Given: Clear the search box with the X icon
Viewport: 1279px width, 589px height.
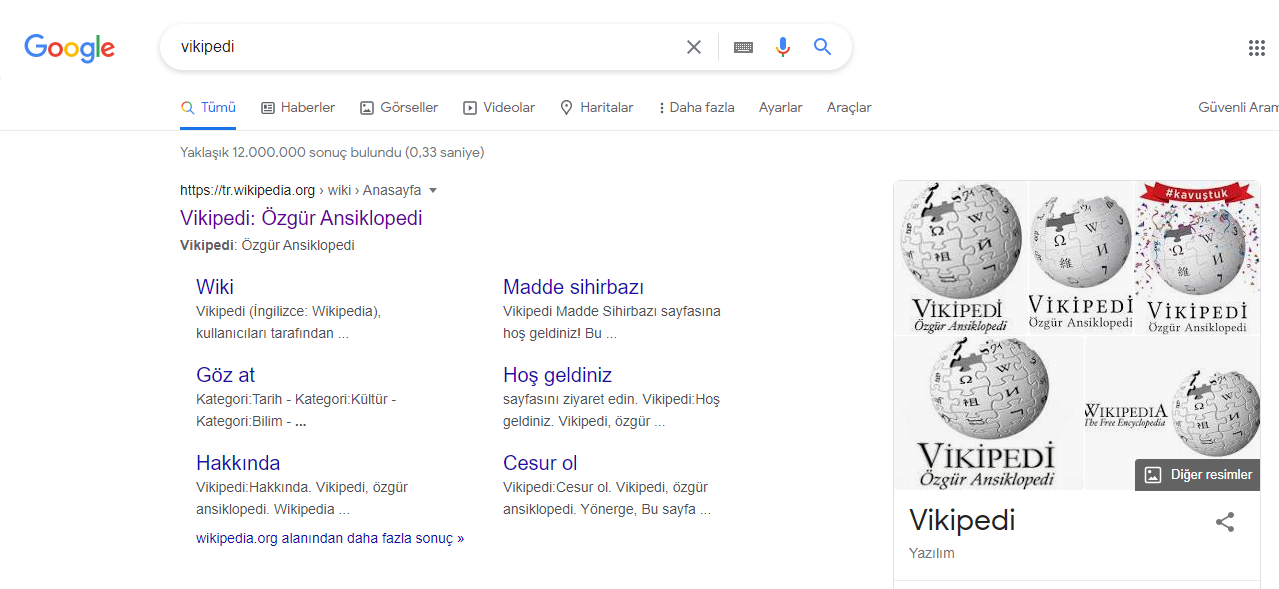Looking at the screenshot, I should point(694,47).
